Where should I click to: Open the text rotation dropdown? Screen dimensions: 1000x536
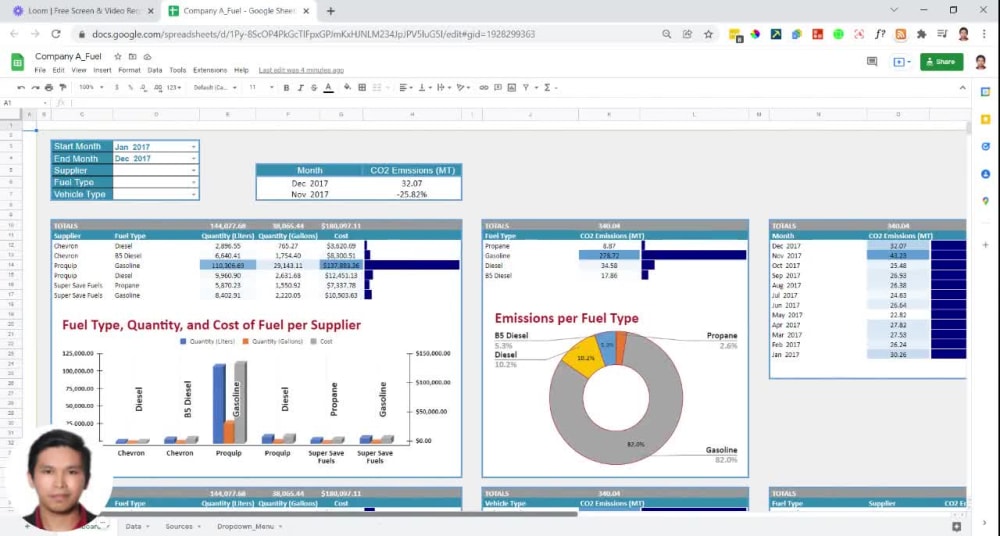pos(462,87)
